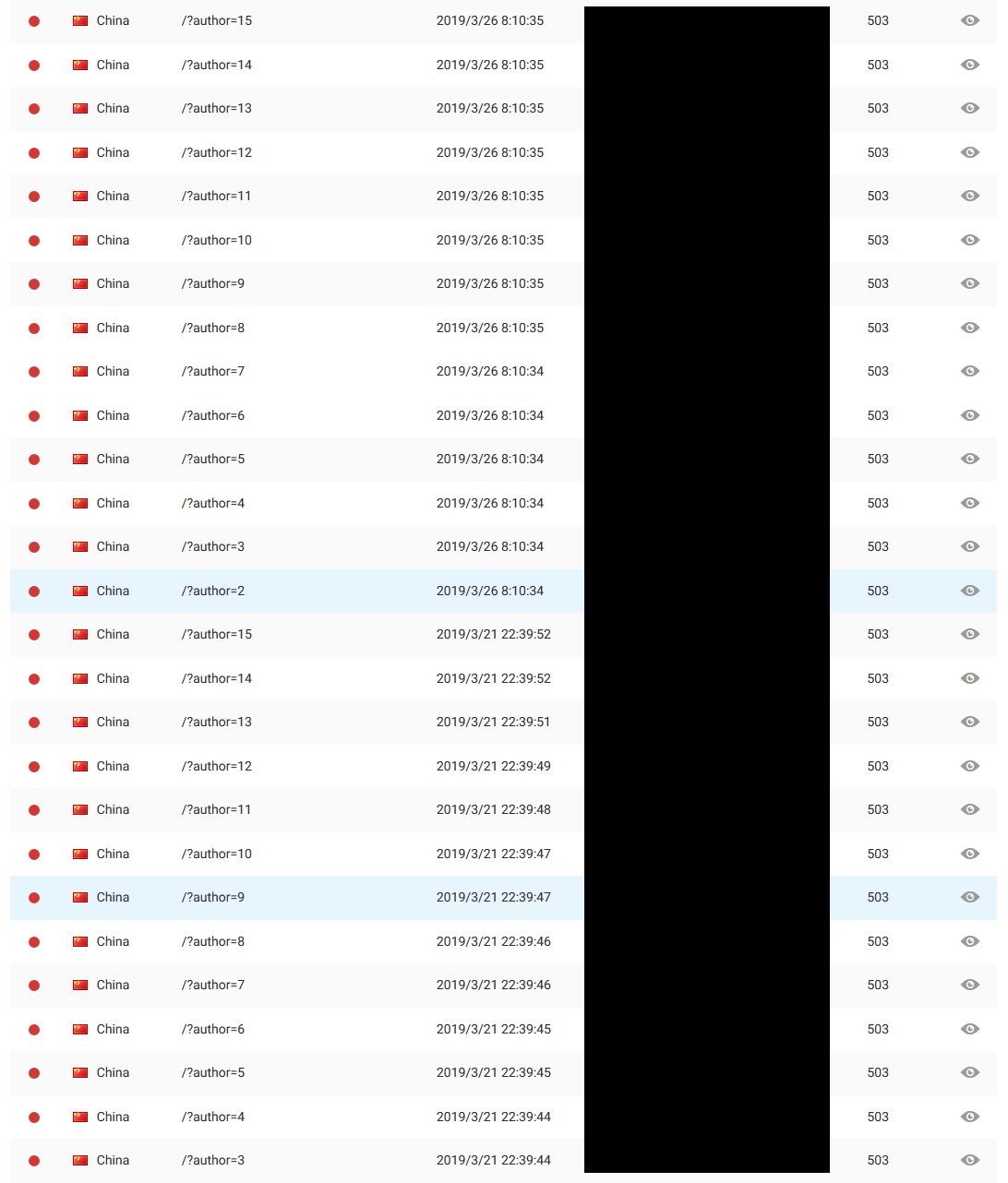Click 503 status in /?author=9 22:39:47 row
Viewport: 1008px width, 1183px height.
tap(878, 897)
